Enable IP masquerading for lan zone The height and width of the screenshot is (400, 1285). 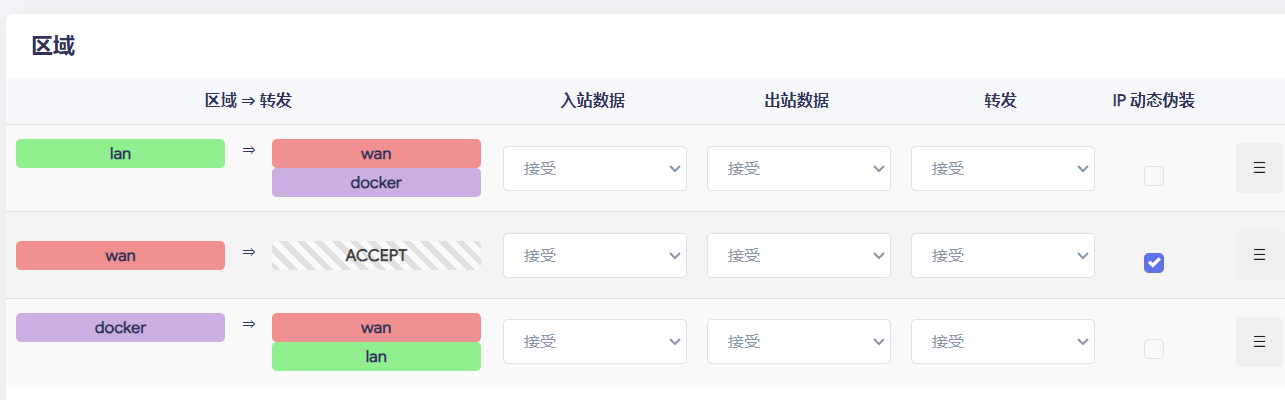pyautogui.click(x=1154, y=176)
